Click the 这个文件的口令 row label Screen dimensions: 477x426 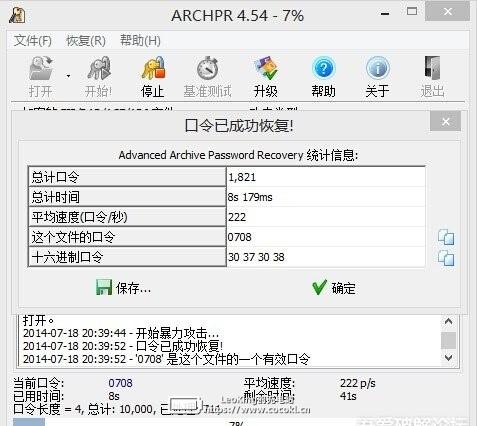click(x=127, y=237)
